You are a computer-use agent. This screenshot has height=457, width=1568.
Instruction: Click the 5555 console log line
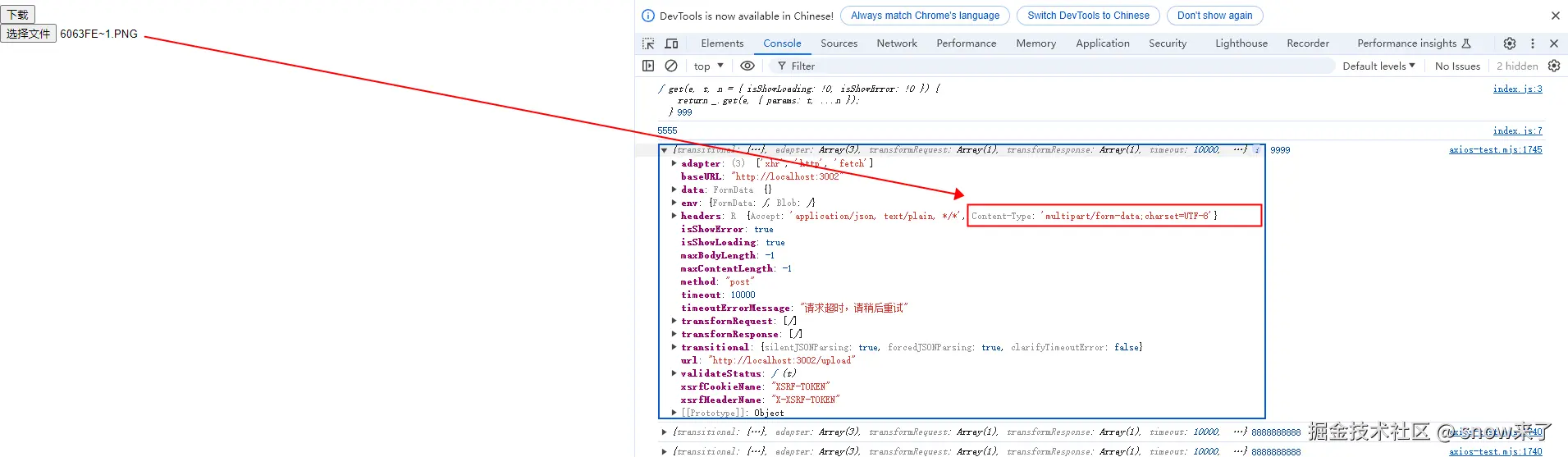click(667, 130)
